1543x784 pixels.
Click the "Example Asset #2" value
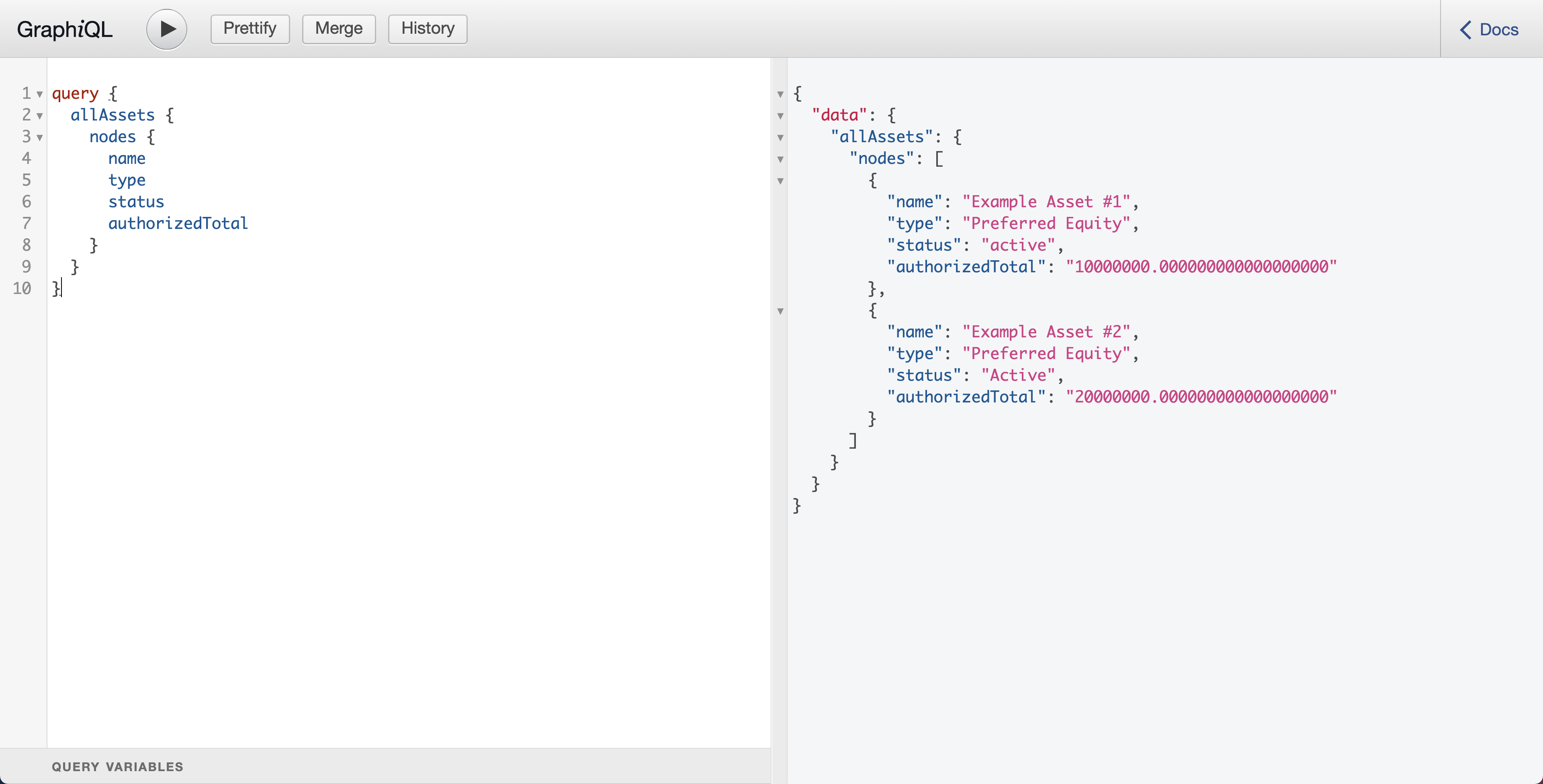[x=1046, y=332]
